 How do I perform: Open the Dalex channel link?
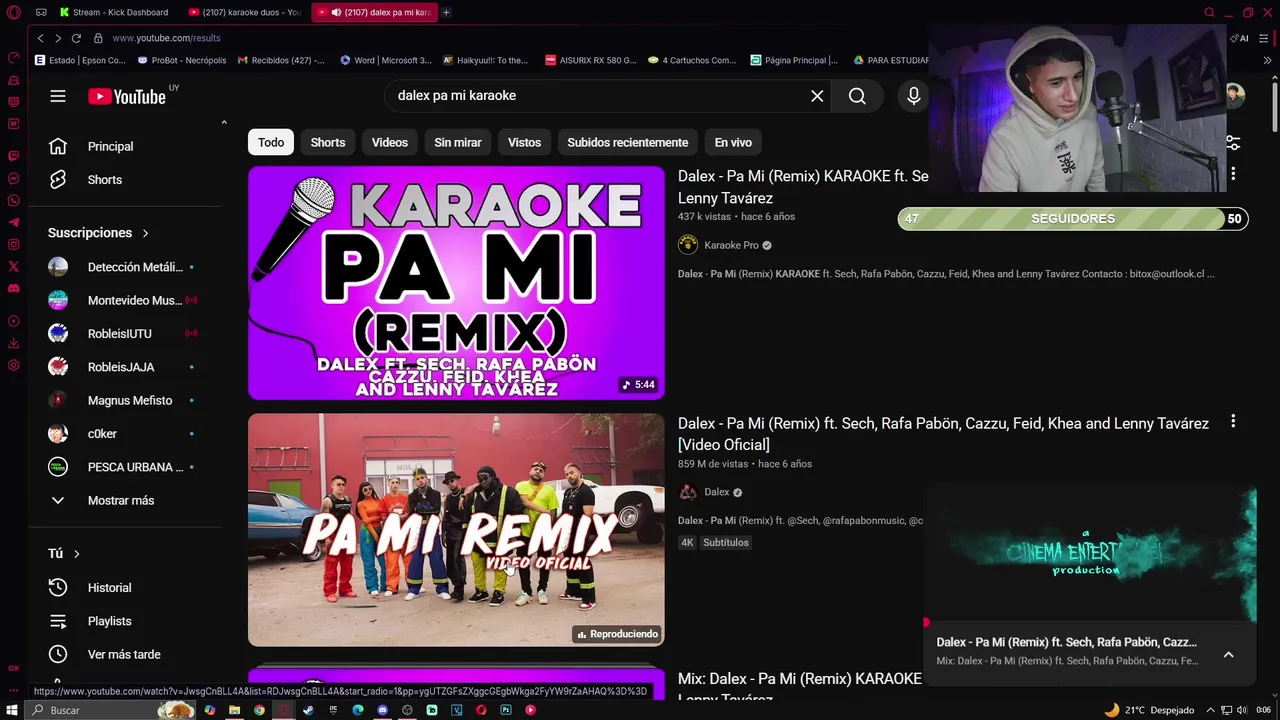coord(717,492)
